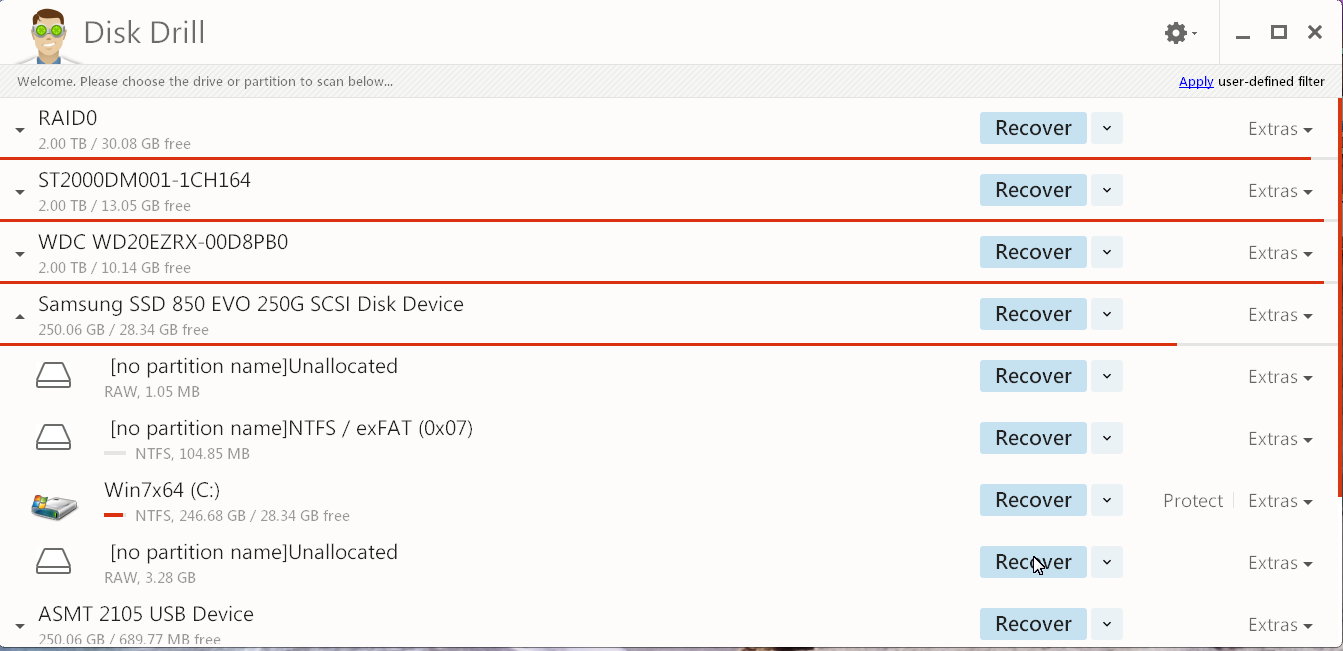Click the Apply user-defined filter link
The image size is (1343, 651).
point(1196,82)
